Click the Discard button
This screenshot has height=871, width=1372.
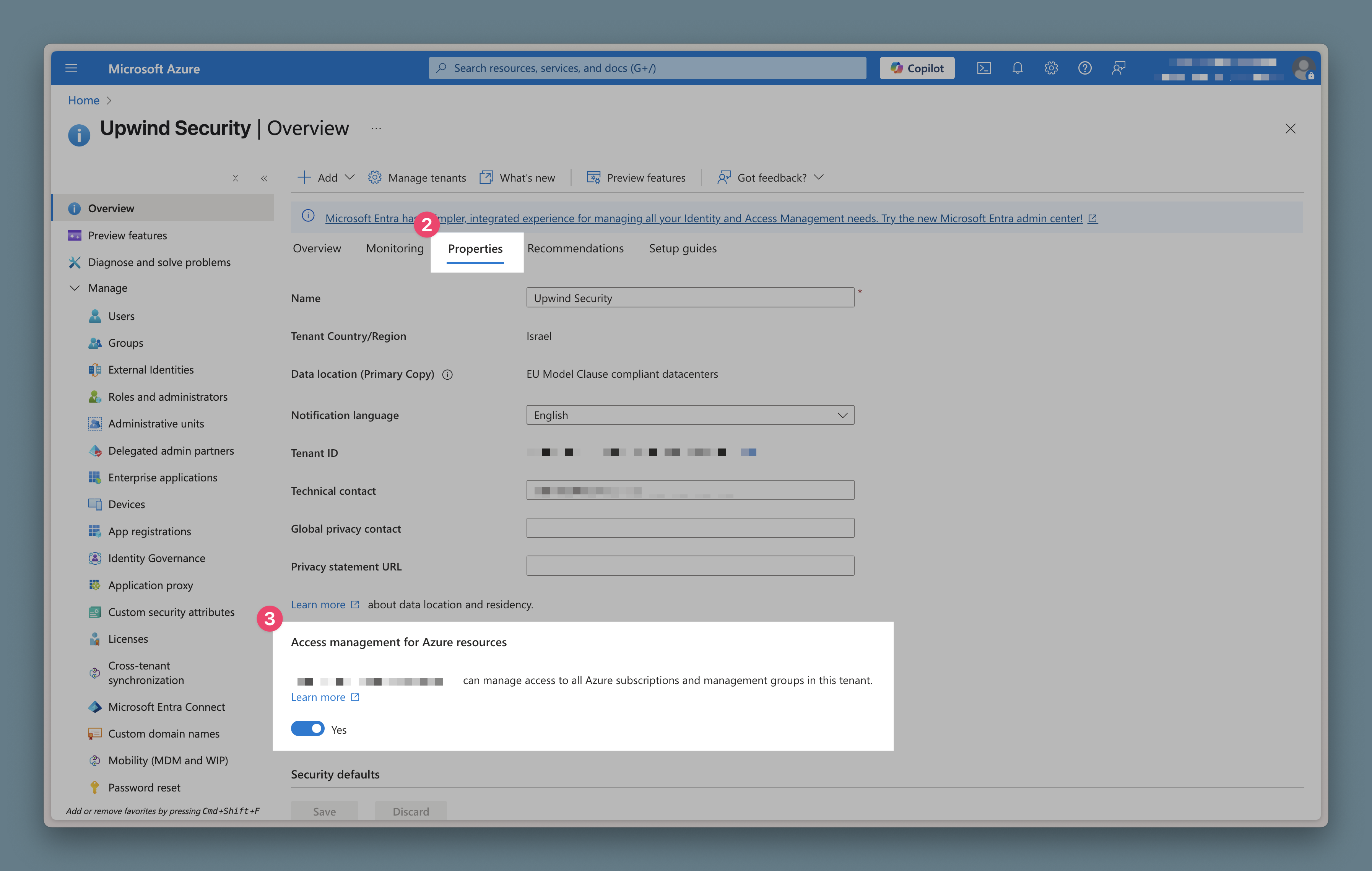pyautogui.click(x=411, y=811)
